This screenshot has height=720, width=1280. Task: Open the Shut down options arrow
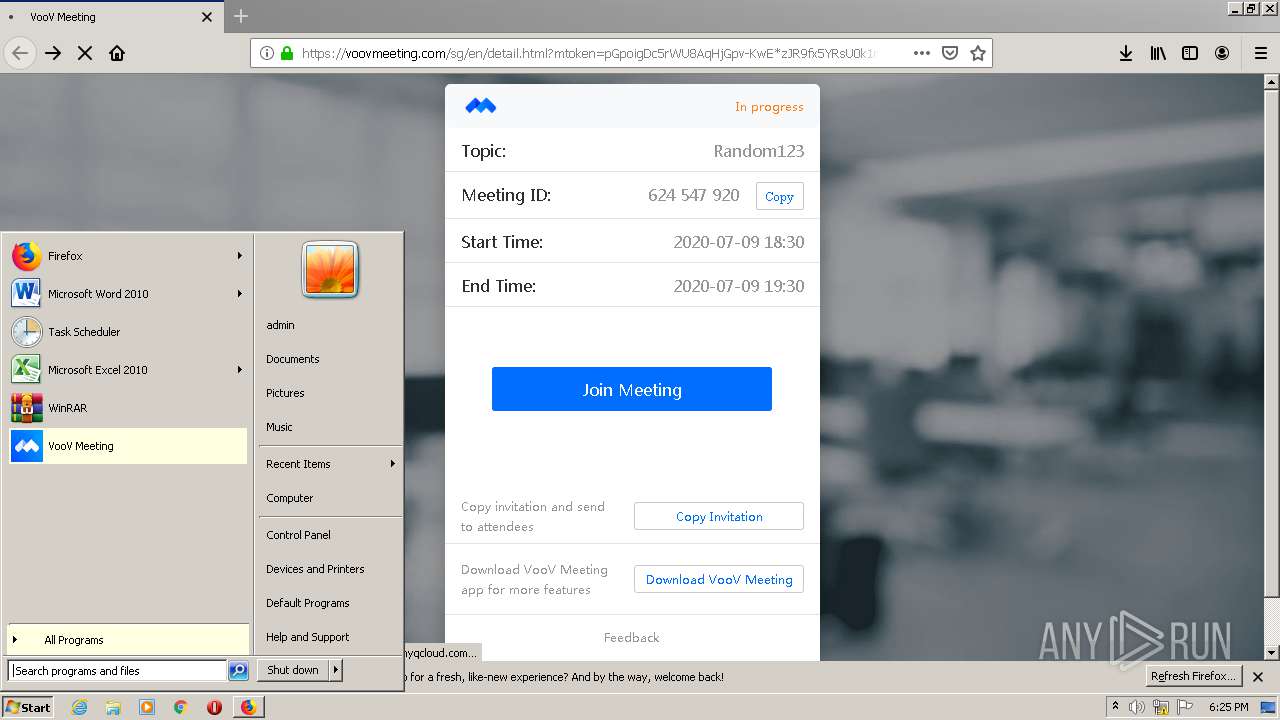click(336, 670)
